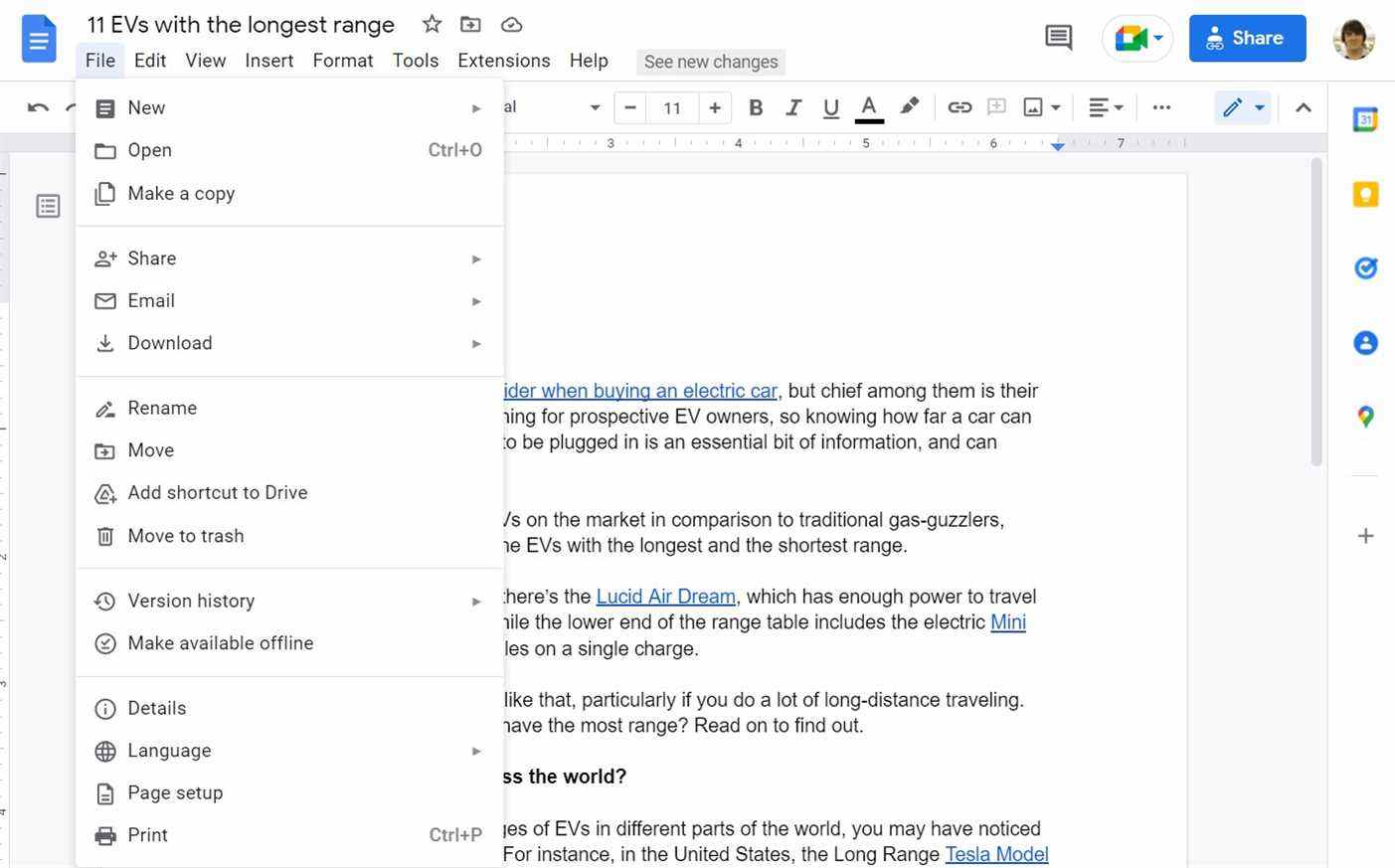Click the File menu
Screen dimensions: 1395x868
pyautogui.click(x=100, y=61)
